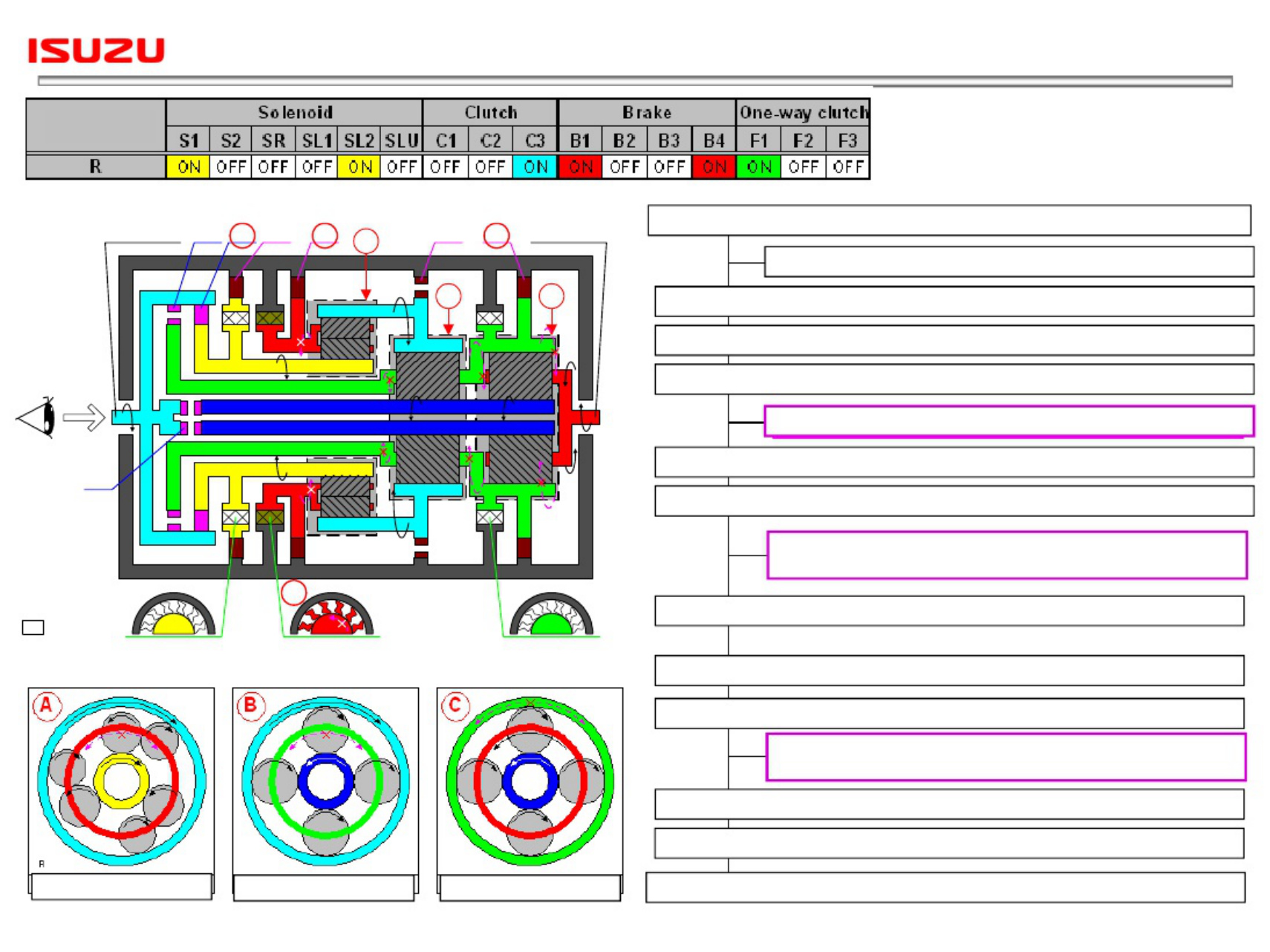Click the eye viewpoint icon beside the gearbox
Screen dimensions: 1270x952
(36, 417)
